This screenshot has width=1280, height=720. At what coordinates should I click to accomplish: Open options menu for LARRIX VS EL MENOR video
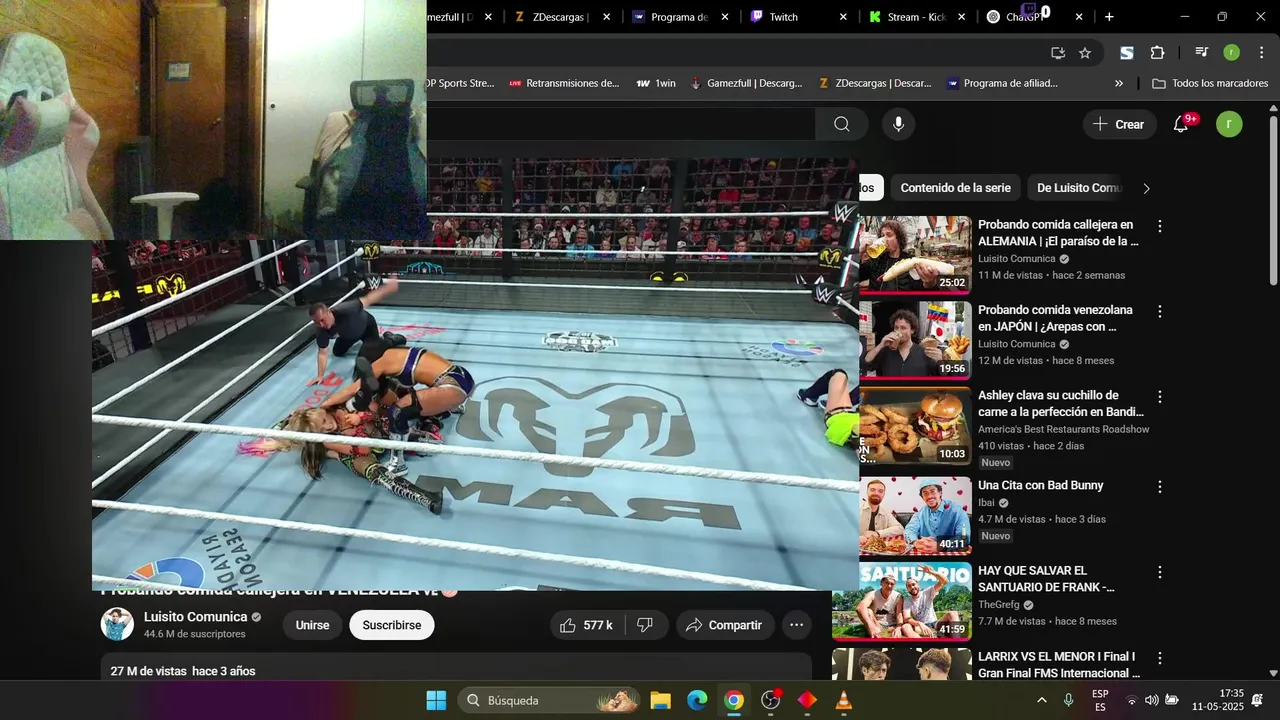(x=1160, y=658)
